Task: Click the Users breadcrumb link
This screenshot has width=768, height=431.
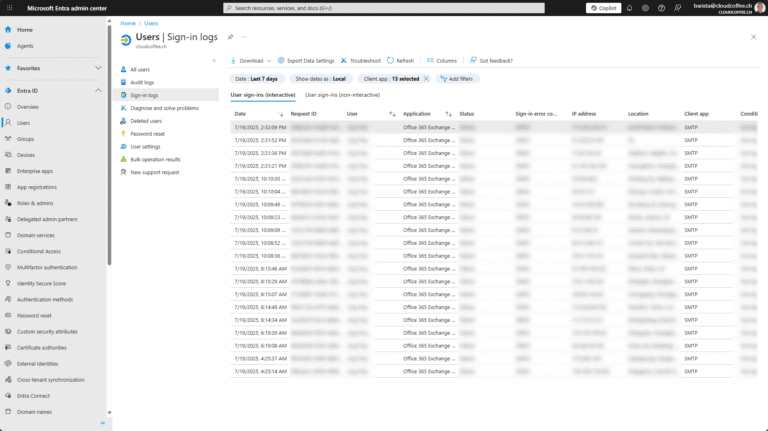Action: [151, 24]
